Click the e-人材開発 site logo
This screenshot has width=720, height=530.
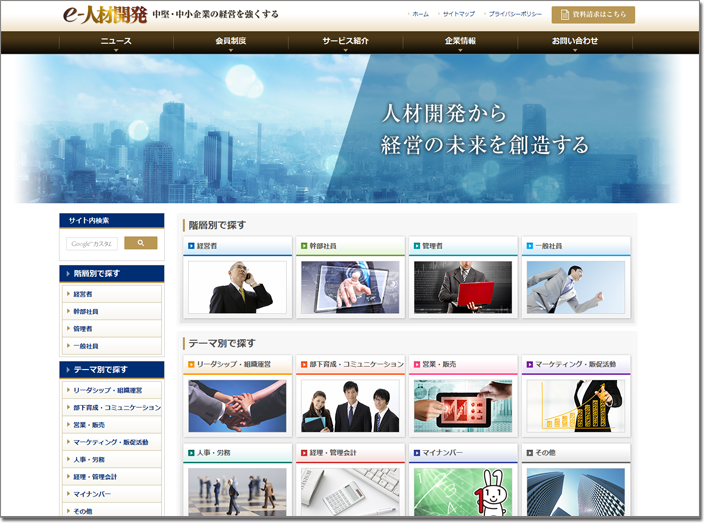pos(103,15)
